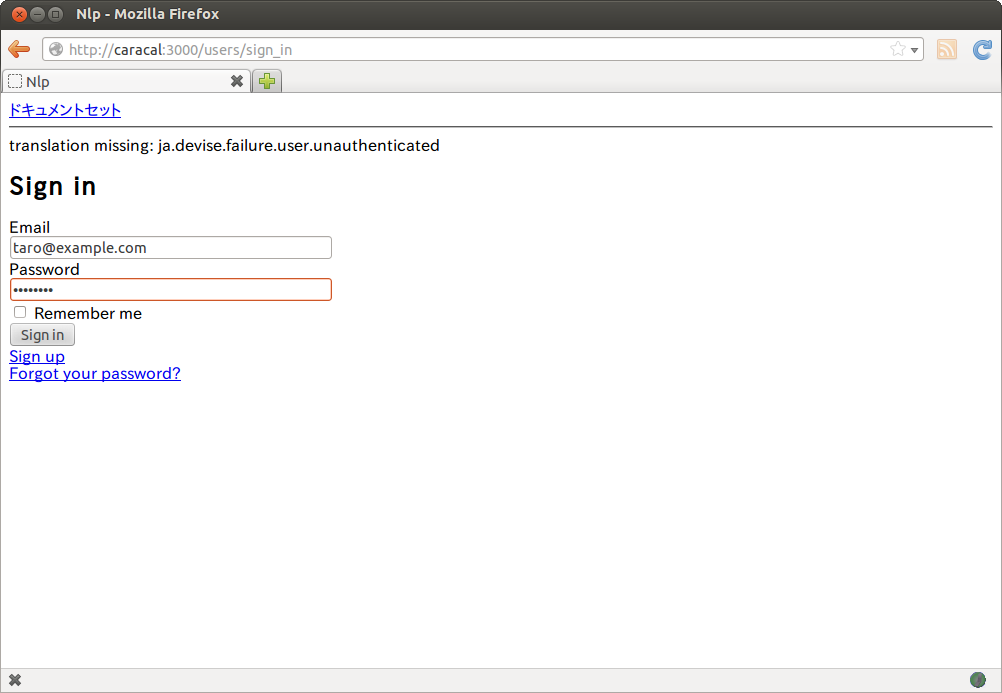The image size is (1002, 693).
Task: Click the X icon in status bar
Action: click(15, 680)
